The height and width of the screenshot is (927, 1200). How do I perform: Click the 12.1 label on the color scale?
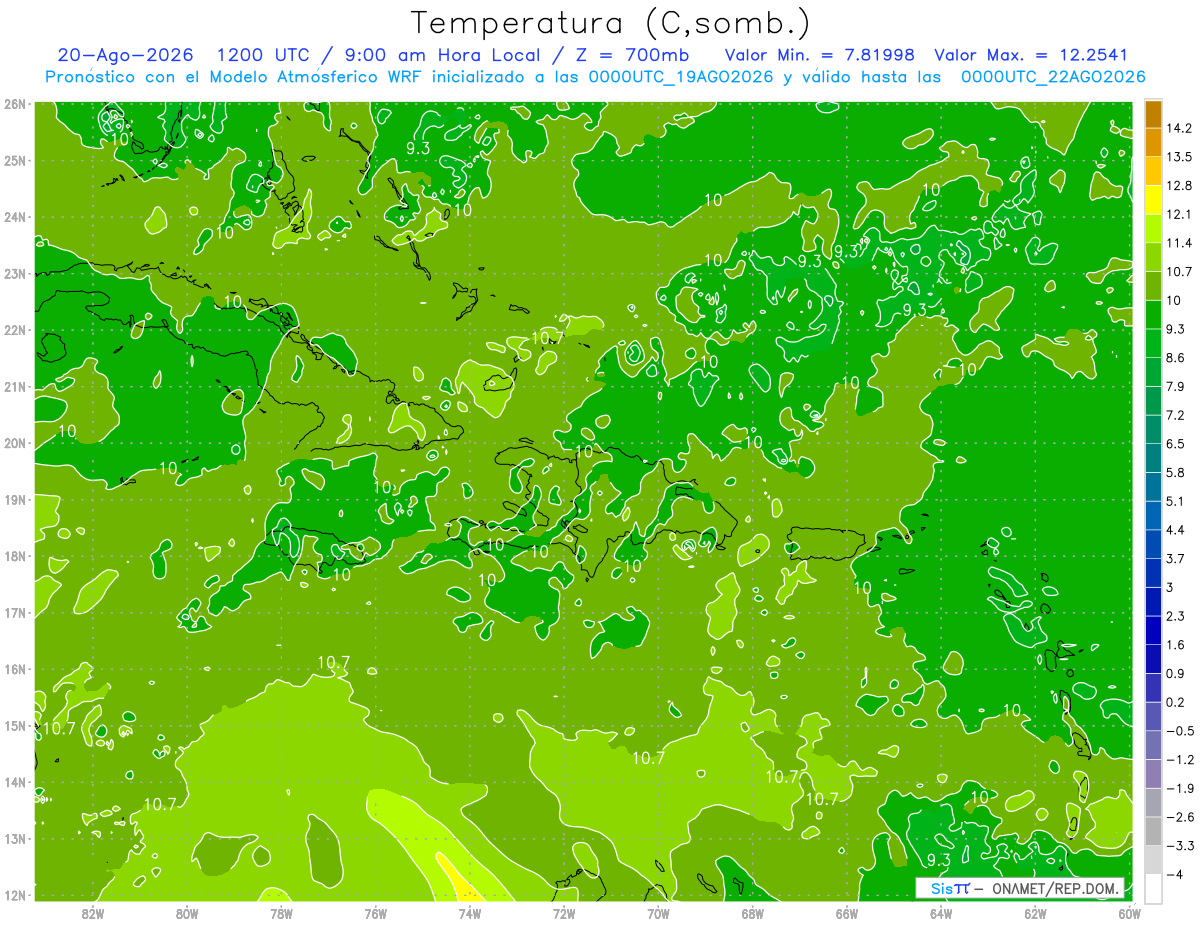point(1181,214)
